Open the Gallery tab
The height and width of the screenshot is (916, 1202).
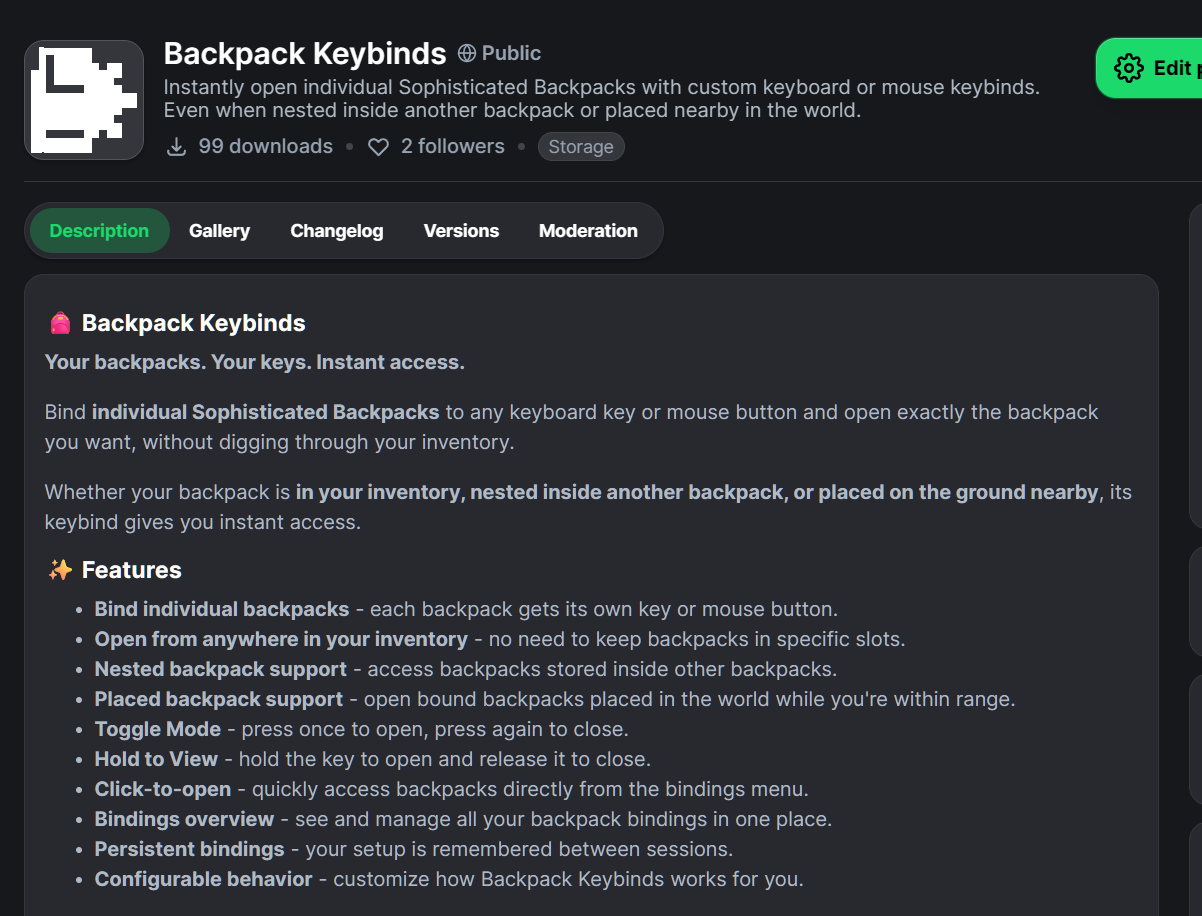pyautogui.click(x=219, y=231)
